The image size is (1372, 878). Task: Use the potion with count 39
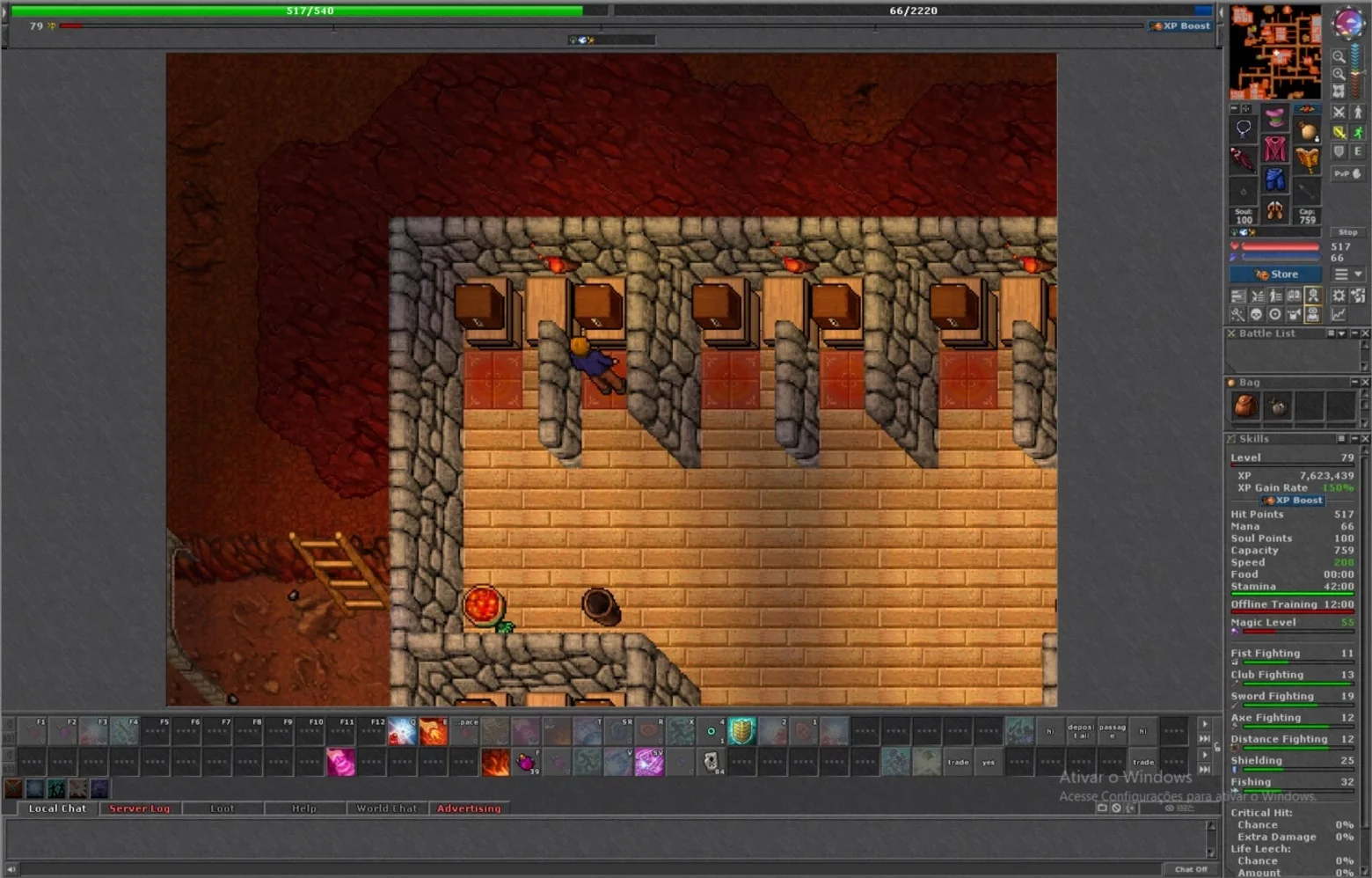(526, 762)
